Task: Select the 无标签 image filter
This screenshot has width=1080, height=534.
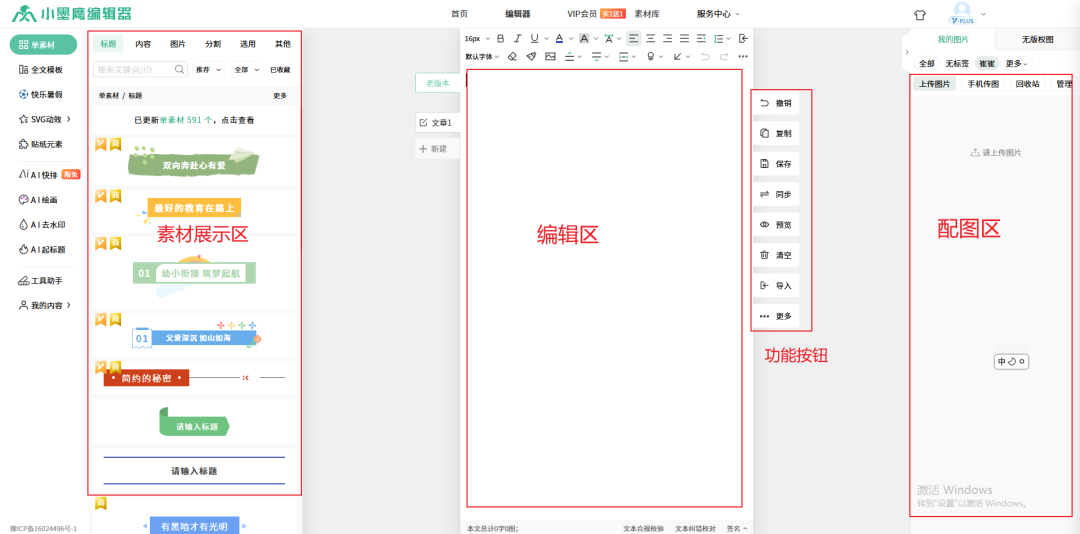Action: pyautogui.click(x=957, y=63)
